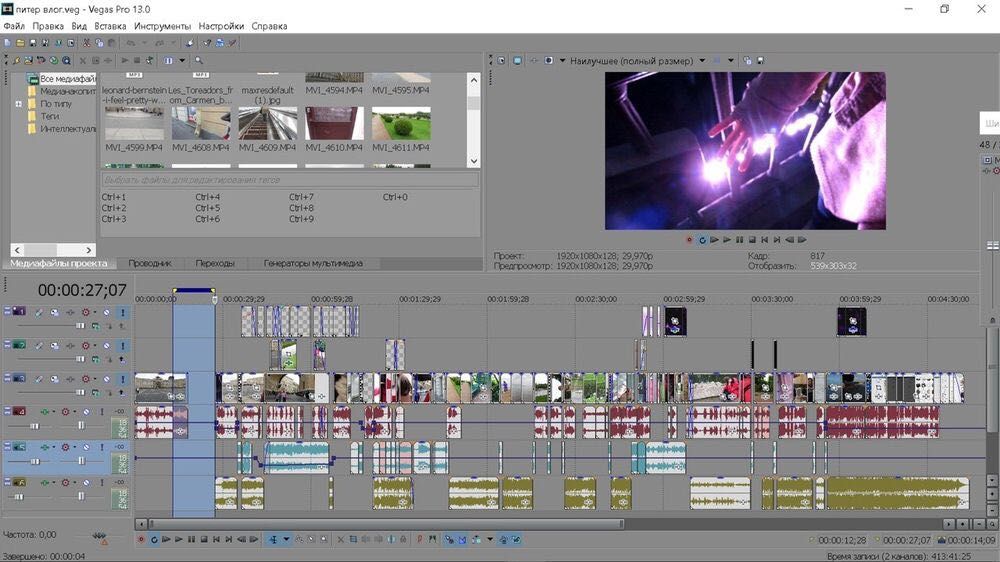Mute video track 2
Viewport: 1000px width, 562px height.
tap(107, 346)
